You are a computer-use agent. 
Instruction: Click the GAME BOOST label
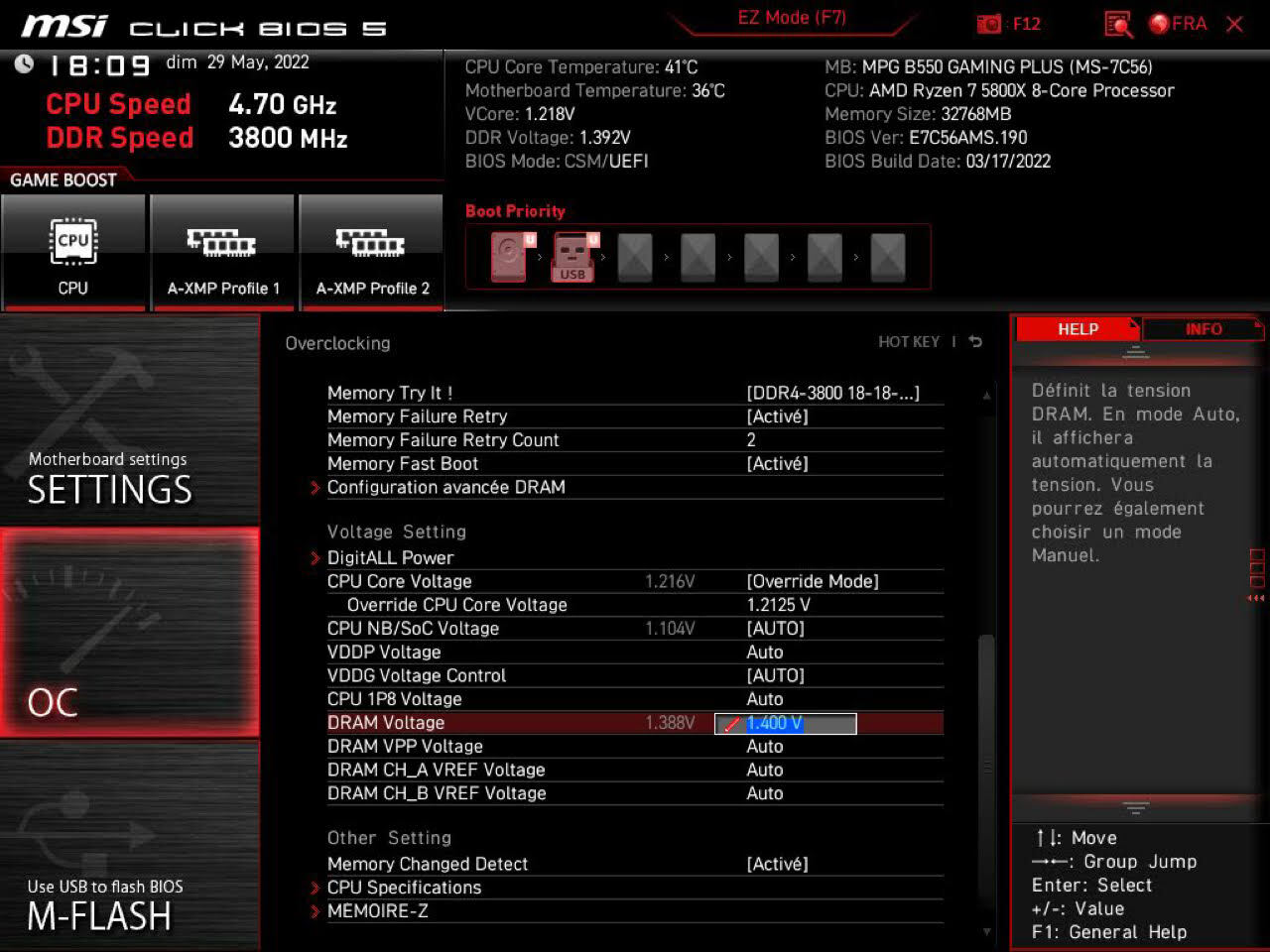tap(63, 179)
